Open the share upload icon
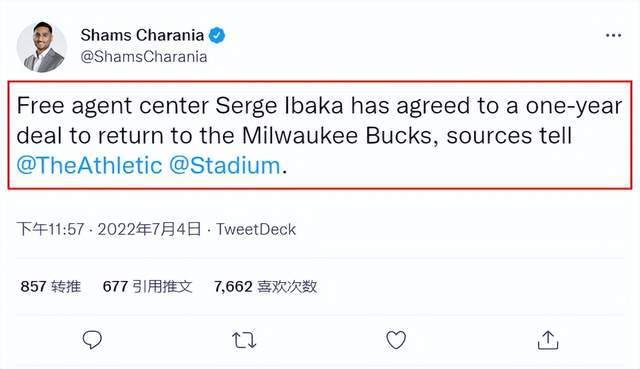640x369 pixels. 548,340
